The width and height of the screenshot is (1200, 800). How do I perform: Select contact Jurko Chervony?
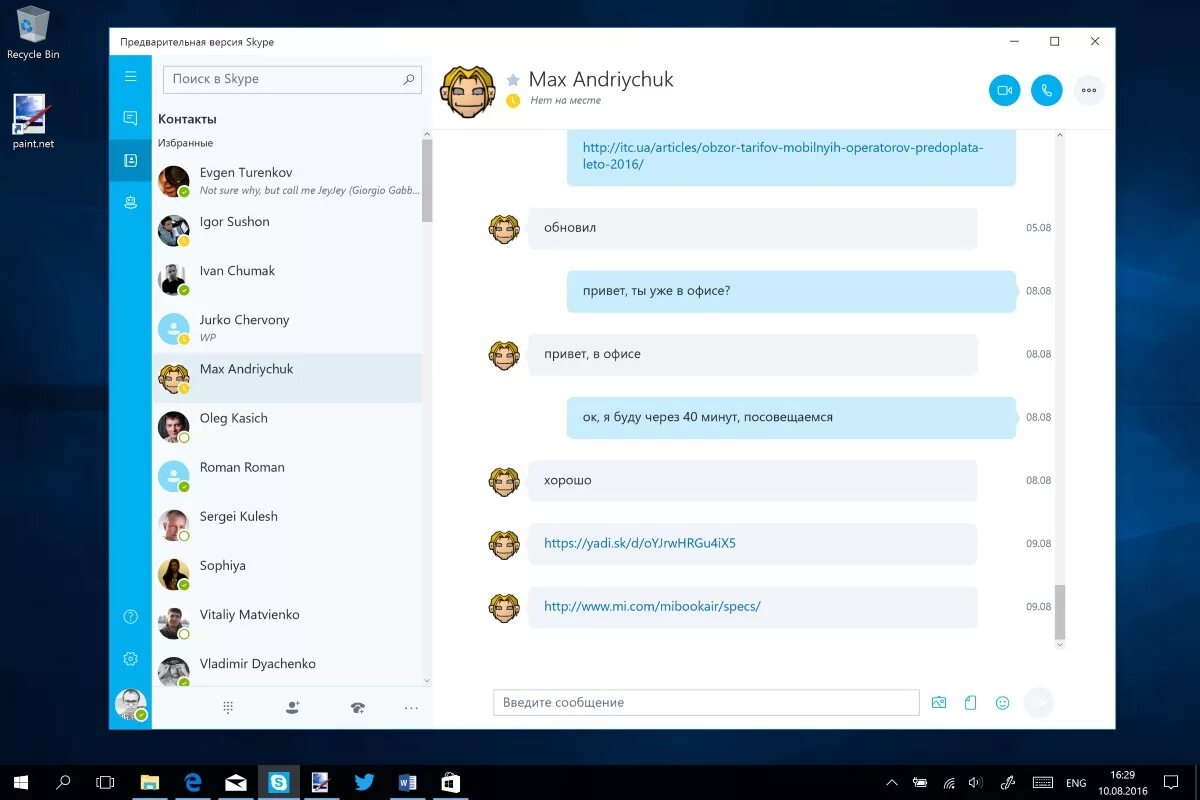tap(287, 328)
